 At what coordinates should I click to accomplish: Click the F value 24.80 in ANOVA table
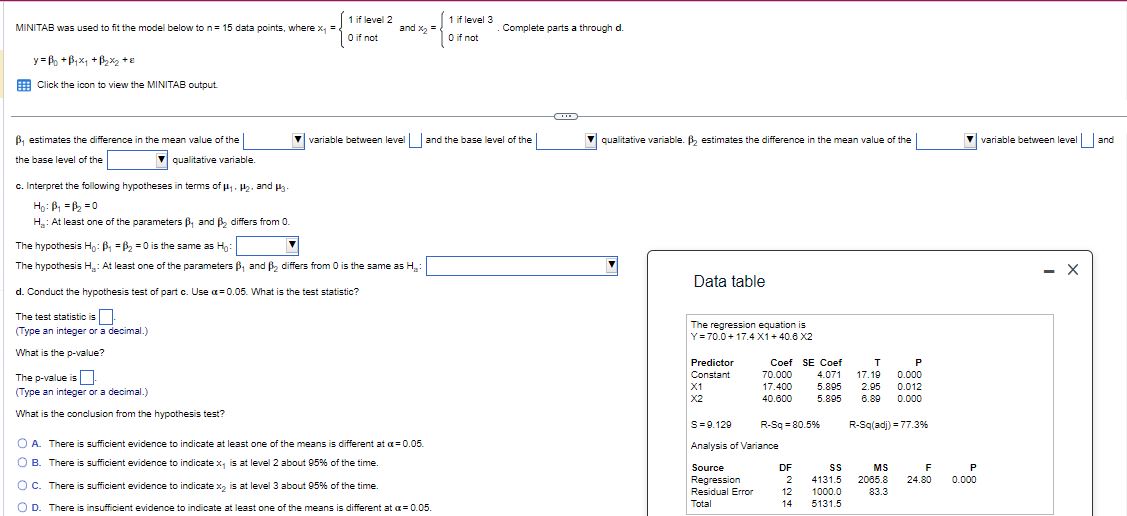click(919, 479)
